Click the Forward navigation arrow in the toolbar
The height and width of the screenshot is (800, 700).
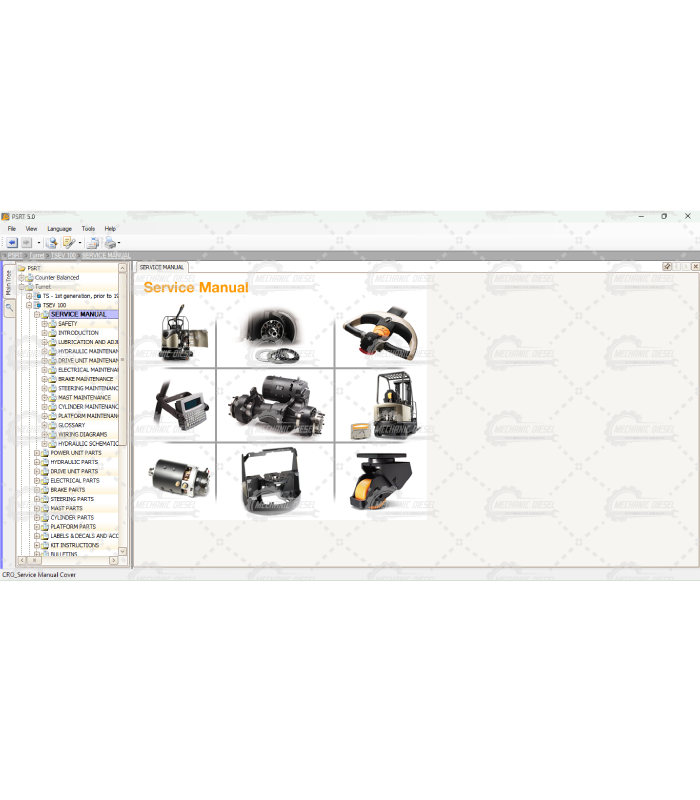click(27, 243)
